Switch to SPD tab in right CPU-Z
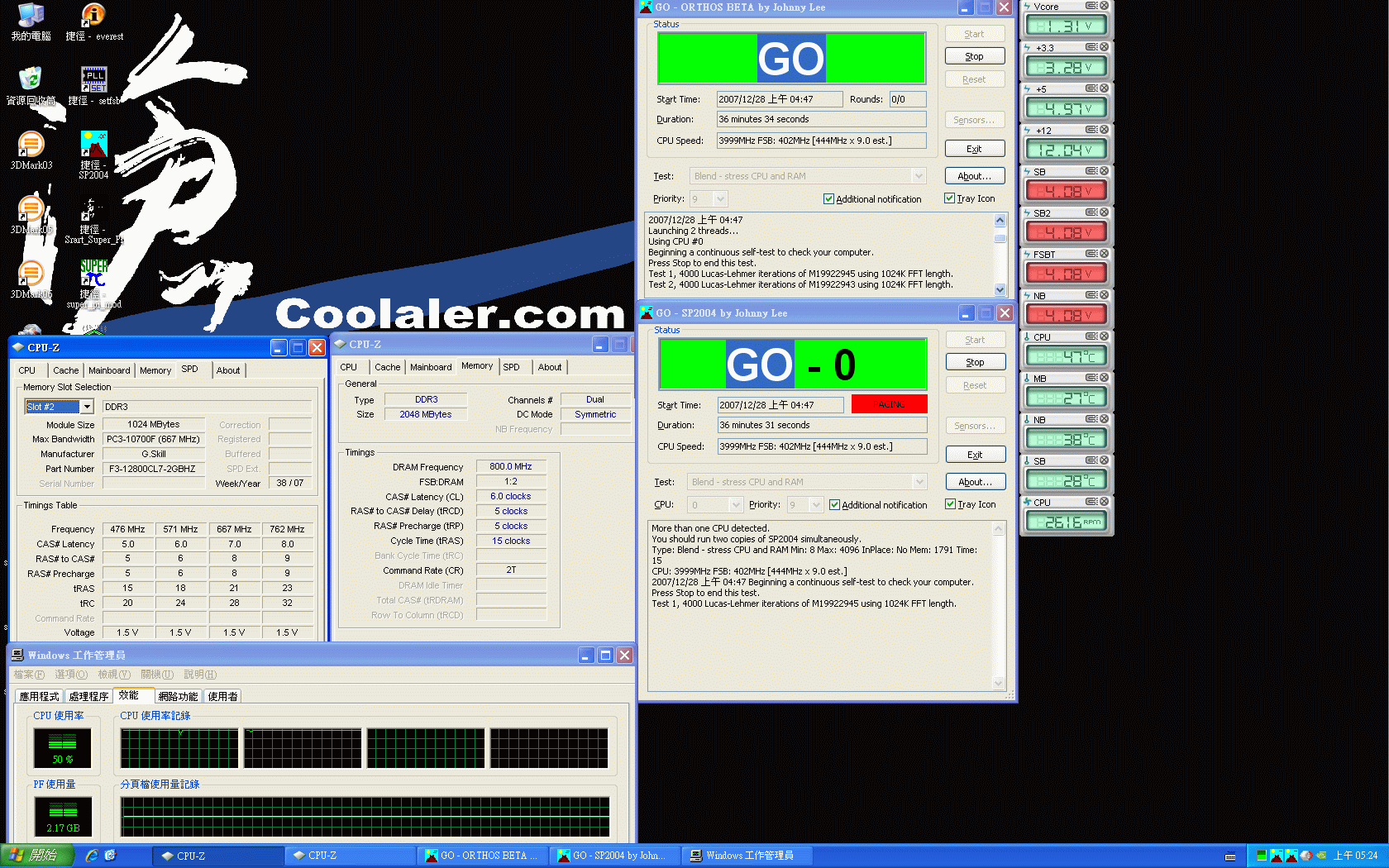1389x868 pixels. click(x=512, y=367)
